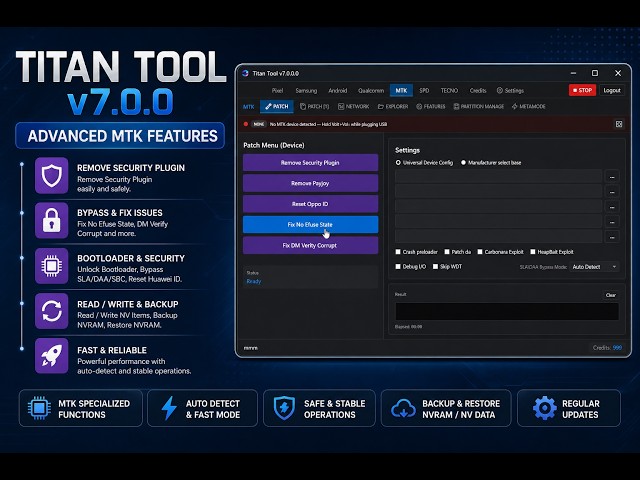Select Universal Device Config radio button
The width and height of the screenshot is (640, 480).
pos(398,162)
